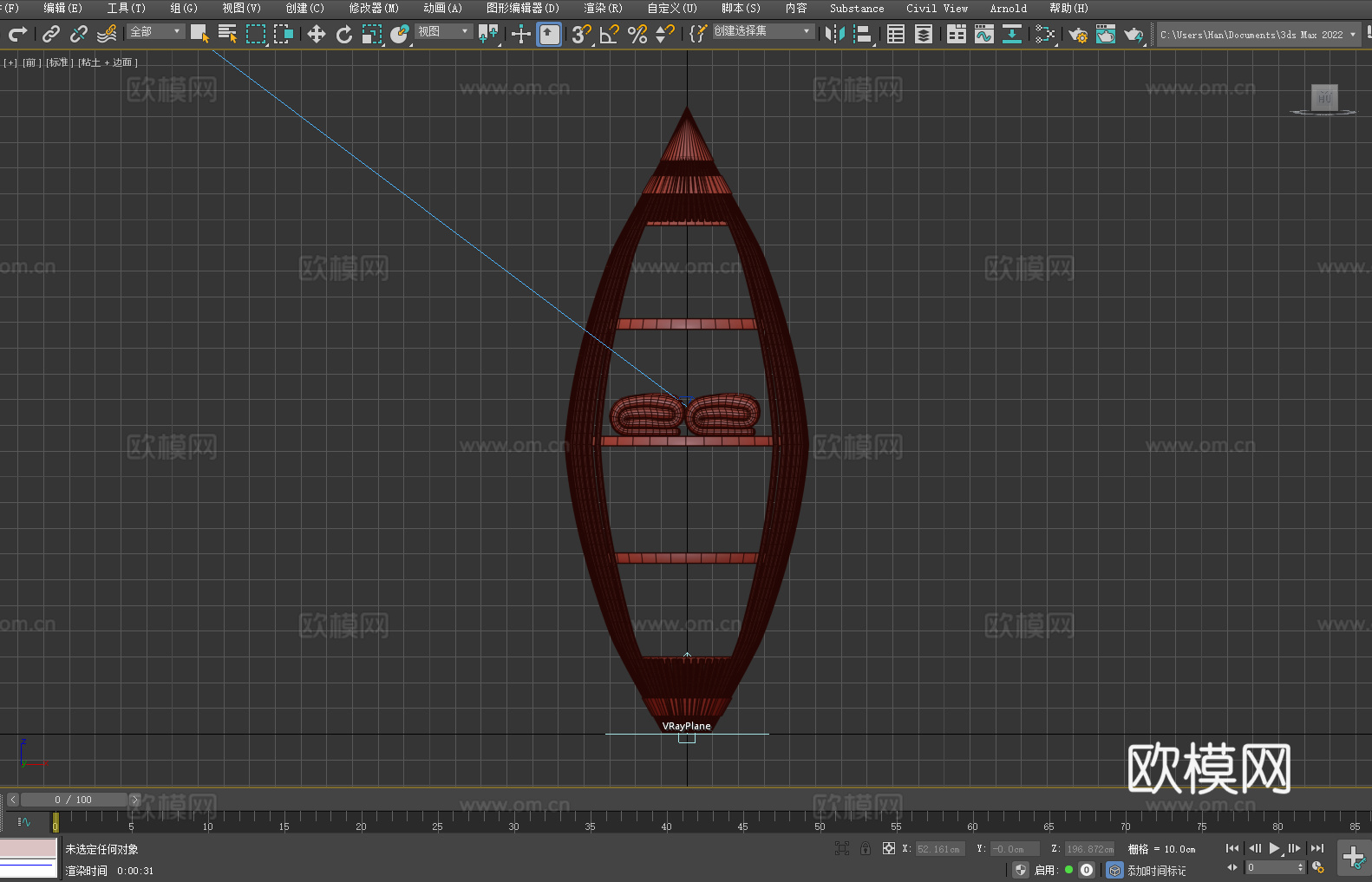1372x882 pixels.
Task: Open Select by Name list
Action: (227, 34)
